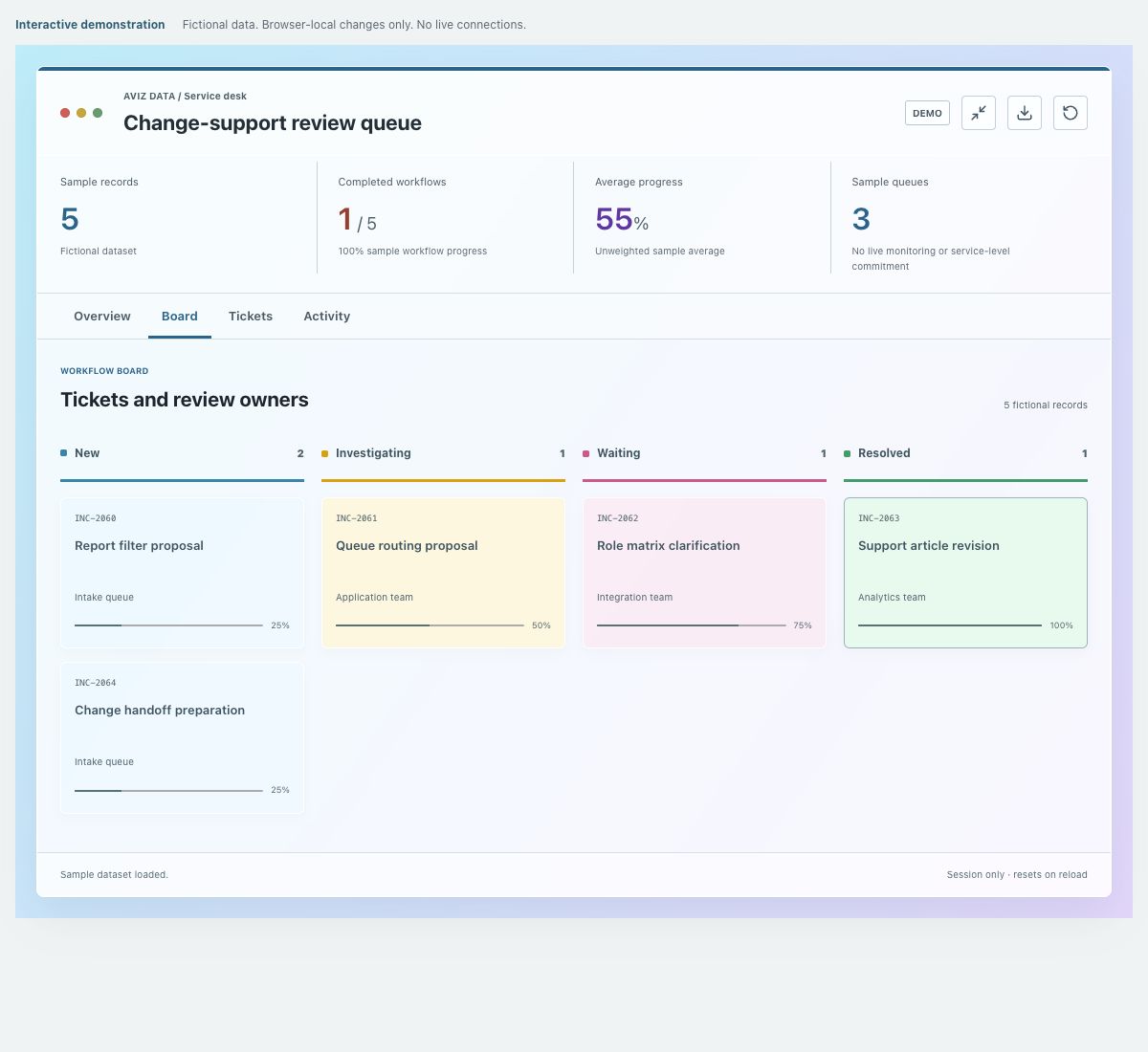
Task: Click the Sample dataset loaded status
Action: (114, 875)
